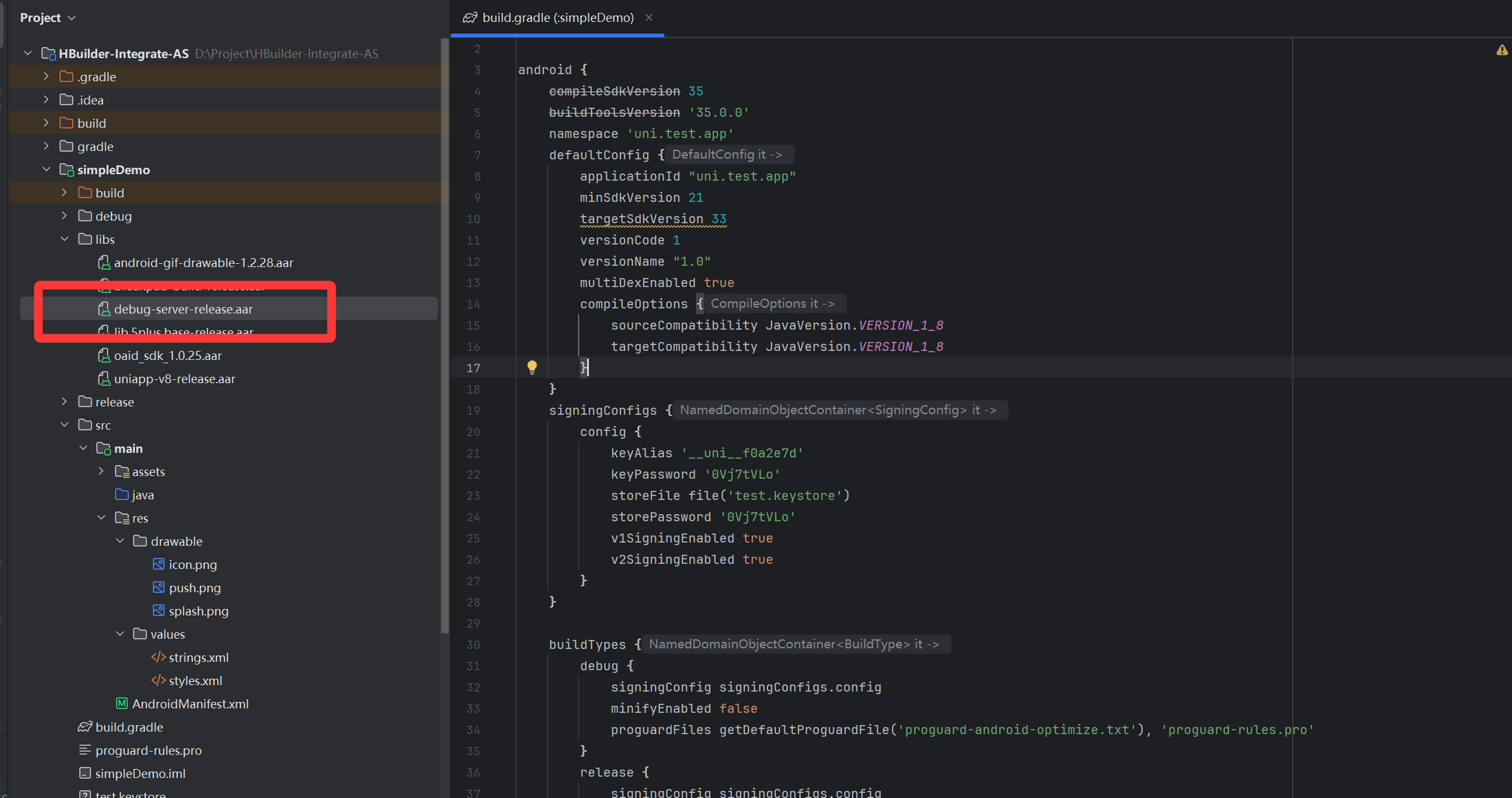The width and height of the screenshot is (1512, 798).
Task: Collapse the libs folder
Action: coord(64,239)
